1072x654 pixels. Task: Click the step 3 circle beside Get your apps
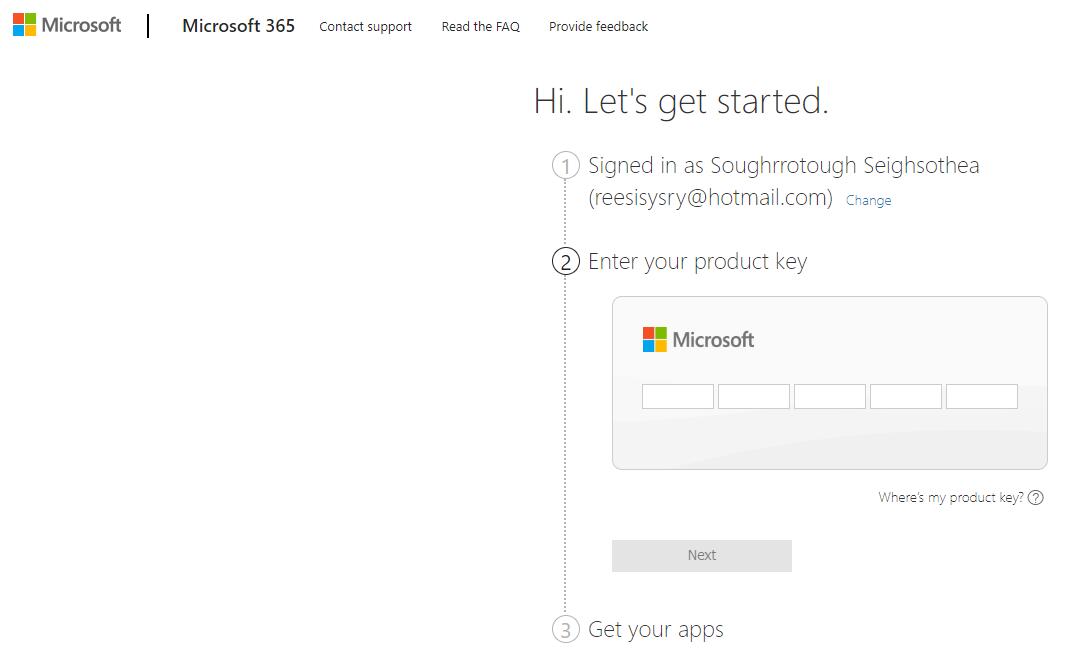pyautogui.click(x=565, y=629)
